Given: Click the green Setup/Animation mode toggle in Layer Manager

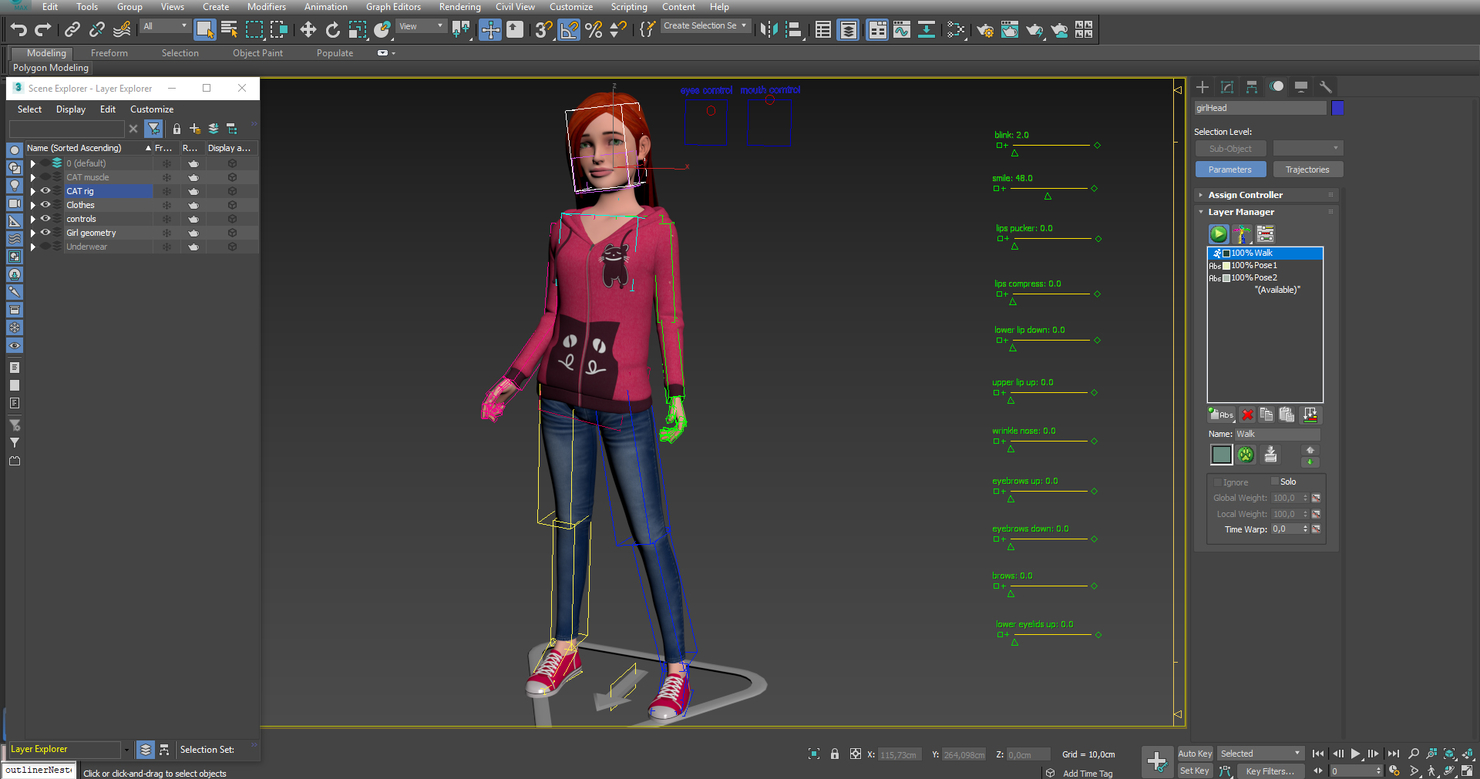Looking at the screenshot, I should click(1219, 233).
